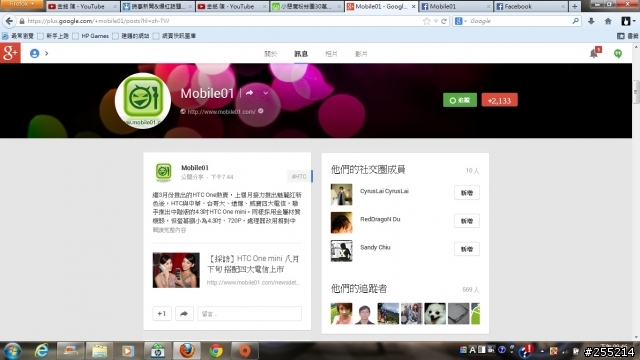The image size is (640, 360).
Task: Expand the chevron beside the profile icon
Action: 47,53
